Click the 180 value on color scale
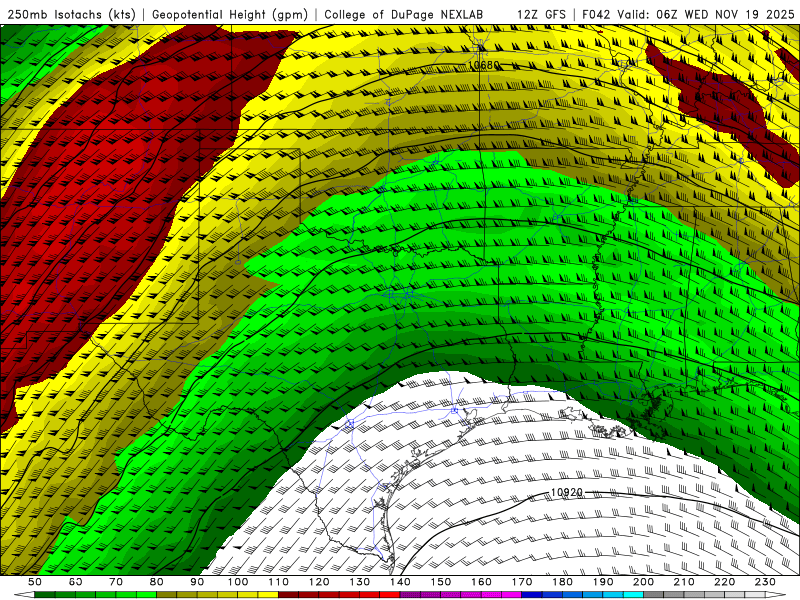This screenshot has width=800, height=600. tap(562, 582)
